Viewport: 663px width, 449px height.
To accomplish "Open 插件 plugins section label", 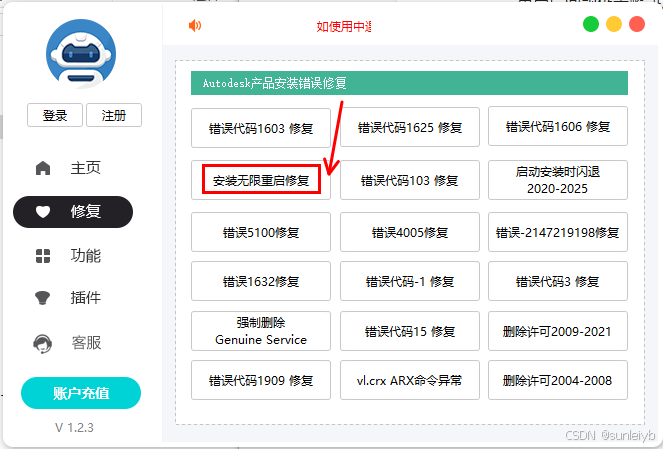I will pyautogui.click(x=85, y=298).
